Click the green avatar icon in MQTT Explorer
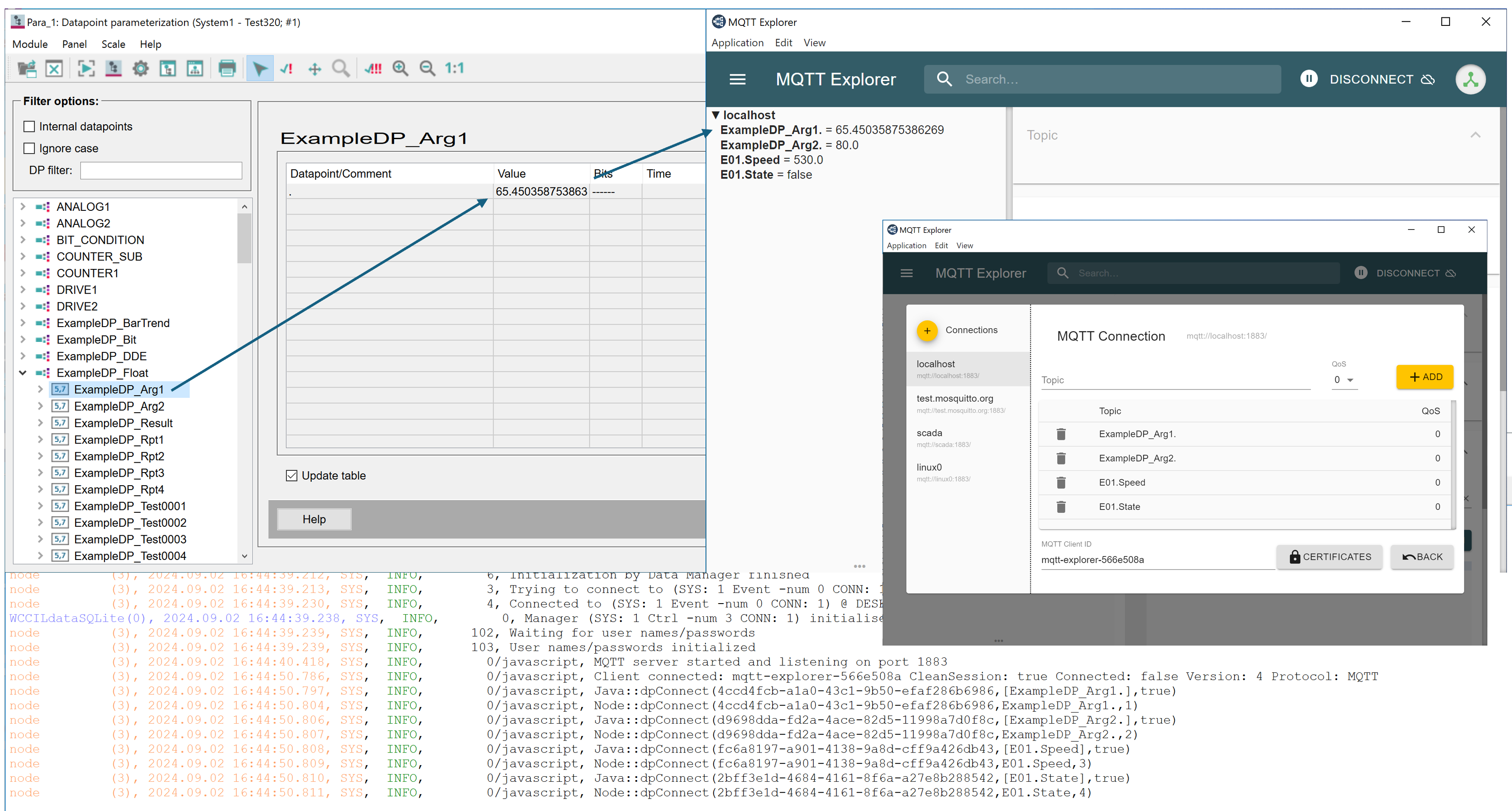The height and width of the screenshot is (811, 1512). point(1470,79)
